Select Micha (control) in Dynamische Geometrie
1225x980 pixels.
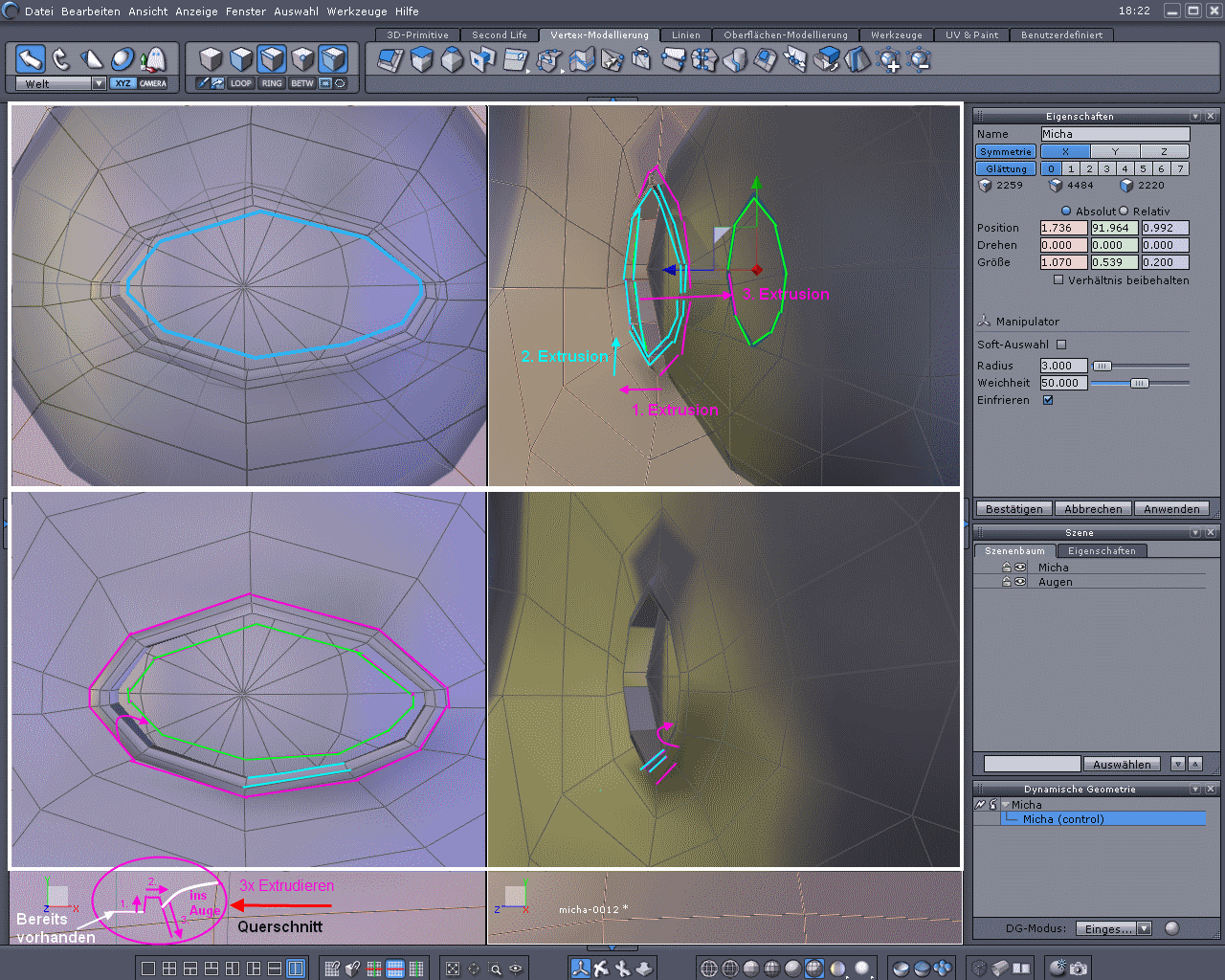[x=1103, y=819]
